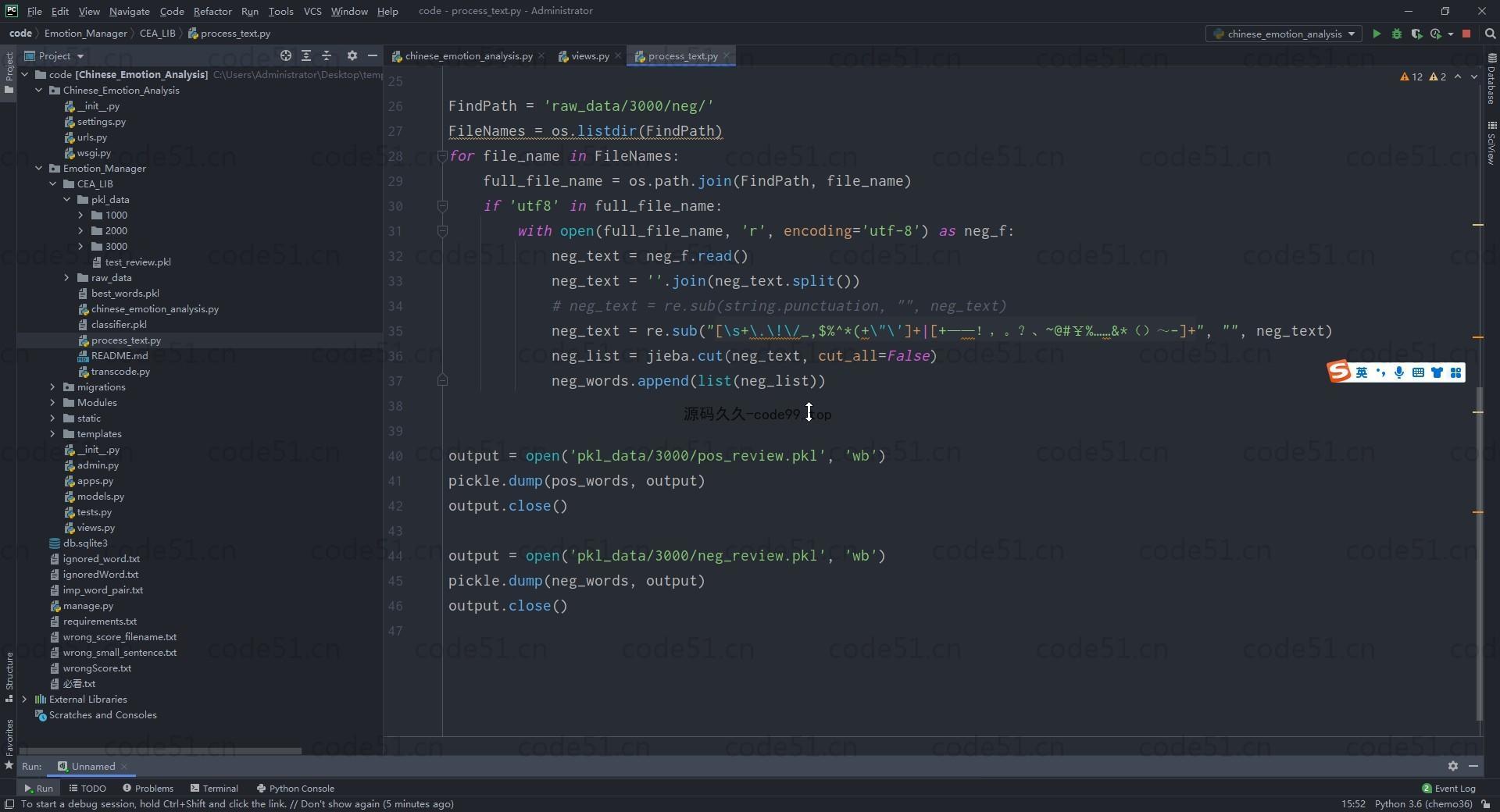The height and width of the screenshot is (812, 1500).
Task: Hide the Run tool window
Action: click(x=1473, y=766)
